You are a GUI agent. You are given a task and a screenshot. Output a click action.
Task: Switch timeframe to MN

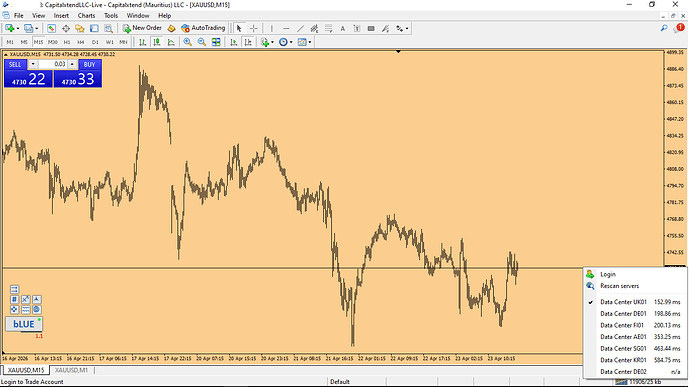click(124, 42)
